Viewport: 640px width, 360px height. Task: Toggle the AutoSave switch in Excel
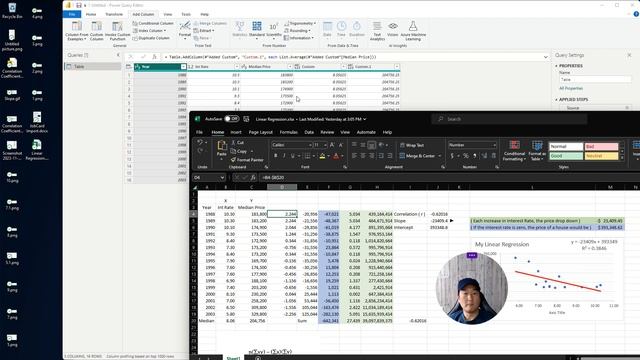(x=232, y=119)
